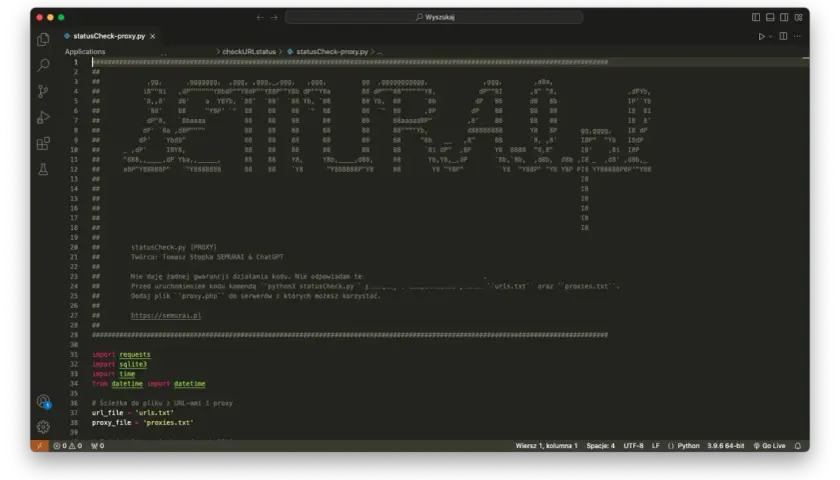Click line number 20 in the gutter
This screenshot has width=840, height=480.
point(74,248)
